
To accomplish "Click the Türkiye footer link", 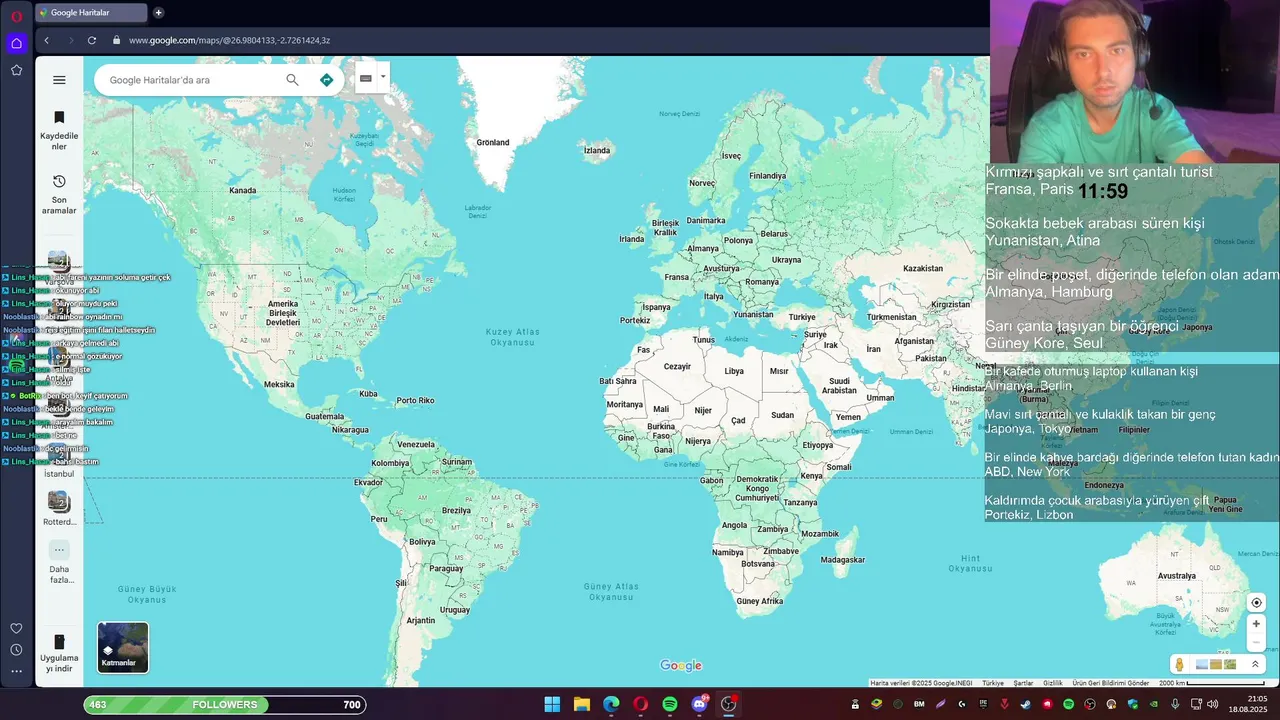I will click(993, 683).
